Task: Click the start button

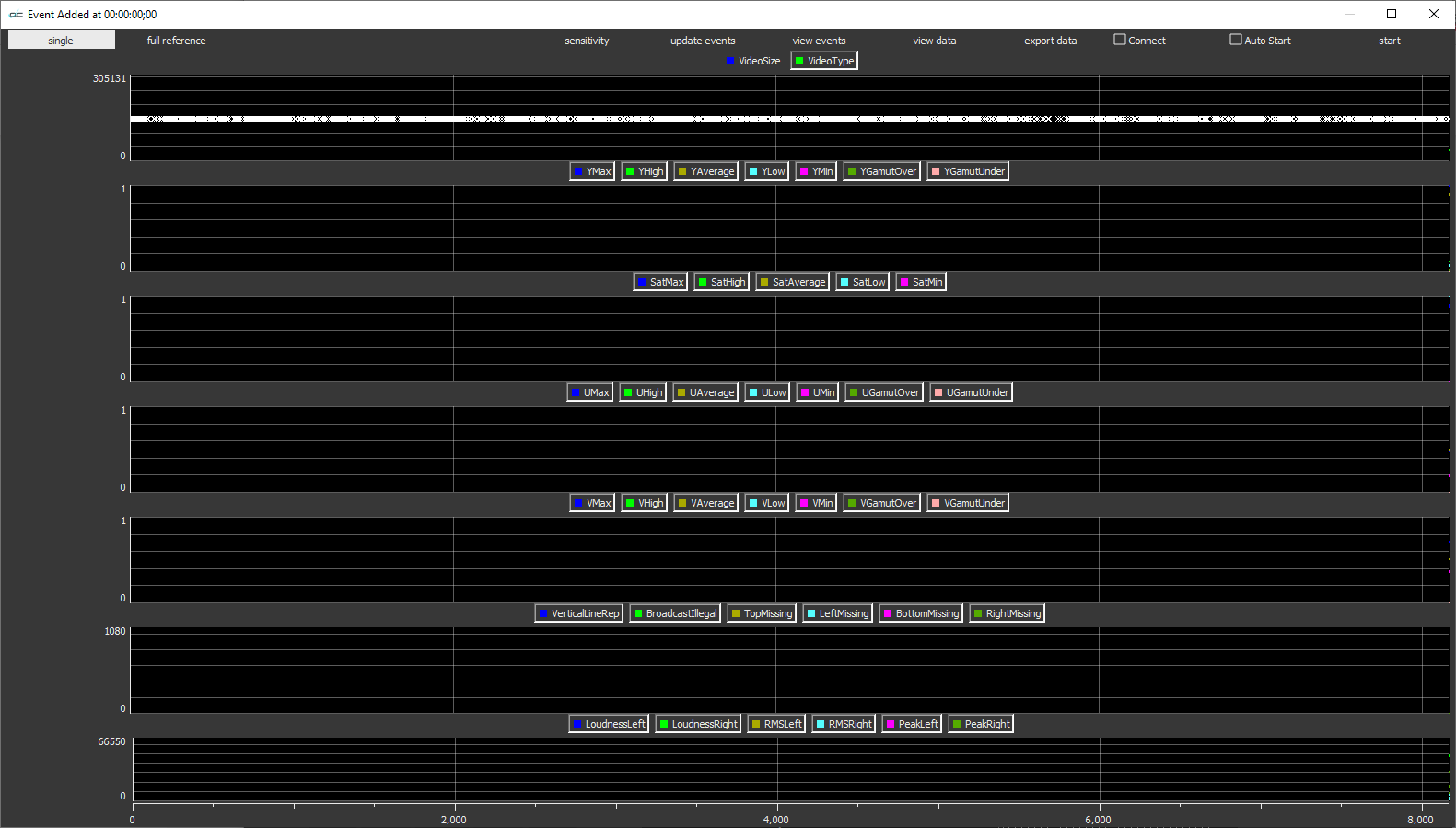Action: 1390,40
